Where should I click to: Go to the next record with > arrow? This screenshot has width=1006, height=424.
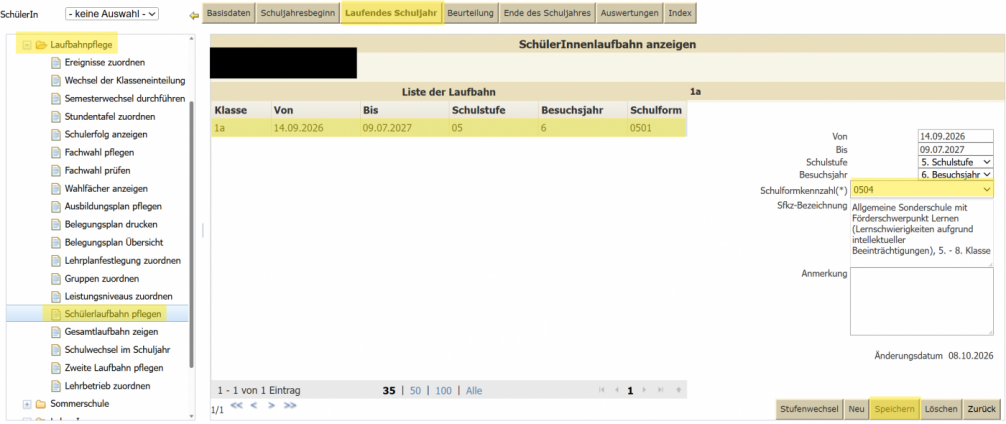(271, 405)
